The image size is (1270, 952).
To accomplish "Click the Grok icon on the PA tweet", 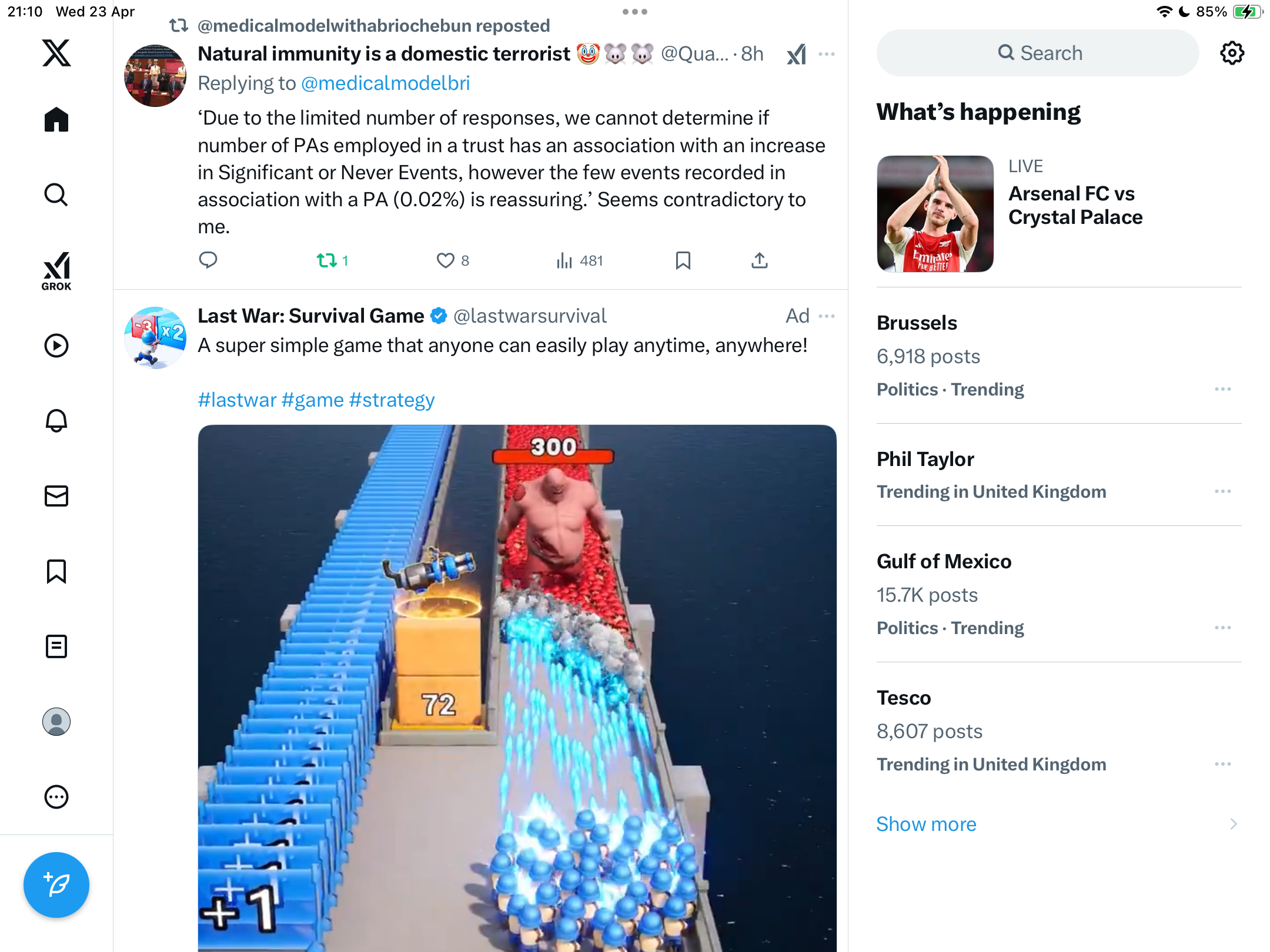I will click(797, 55).
